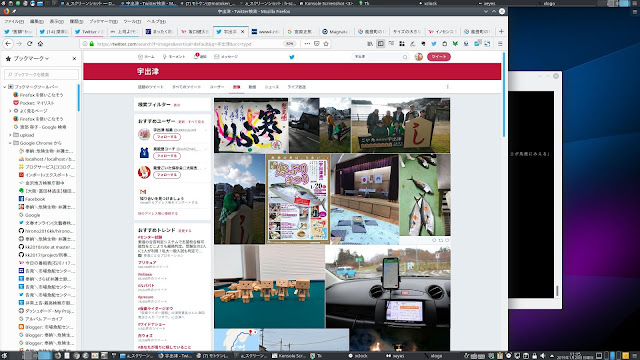640x360 pixels.
Task: Select Users (ユーザー) search tab
Action: coord(217,87)
